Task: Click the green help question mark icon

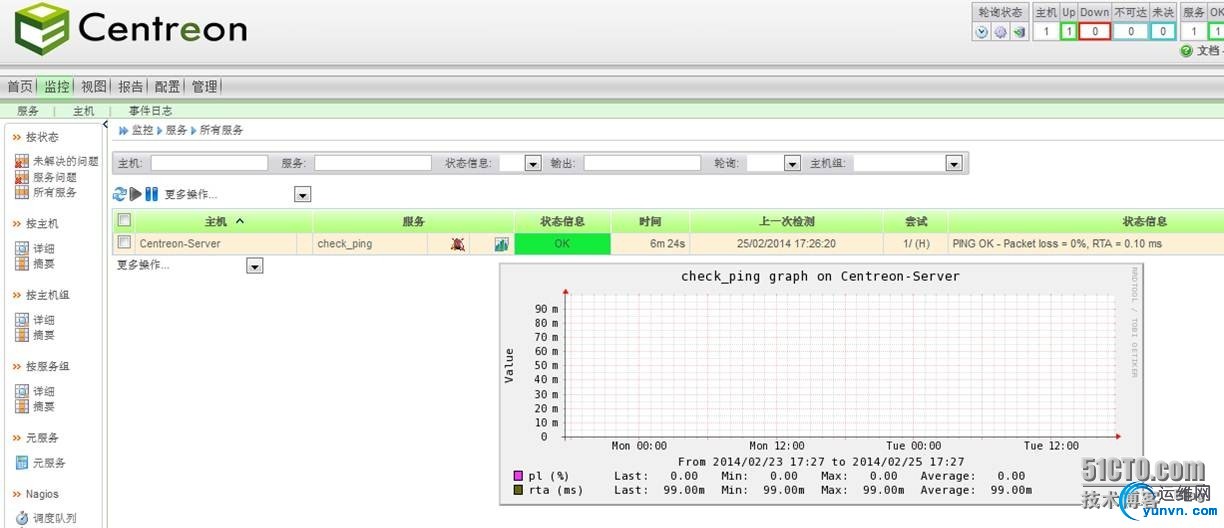Action: coord(1186,50)
